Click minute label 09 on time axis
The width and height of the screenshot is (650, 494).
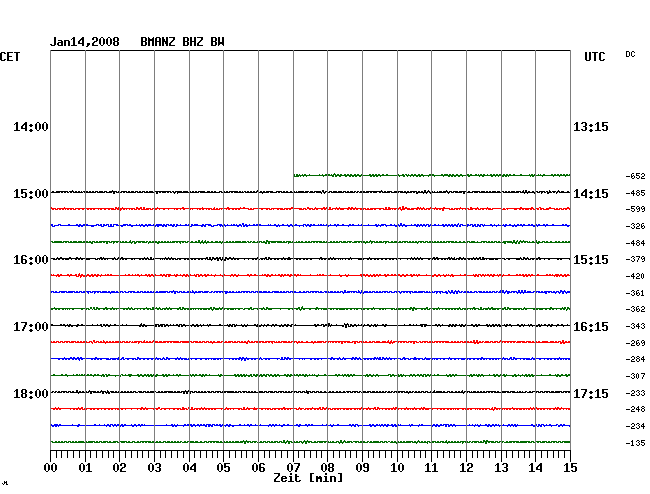tap(362, 468)
